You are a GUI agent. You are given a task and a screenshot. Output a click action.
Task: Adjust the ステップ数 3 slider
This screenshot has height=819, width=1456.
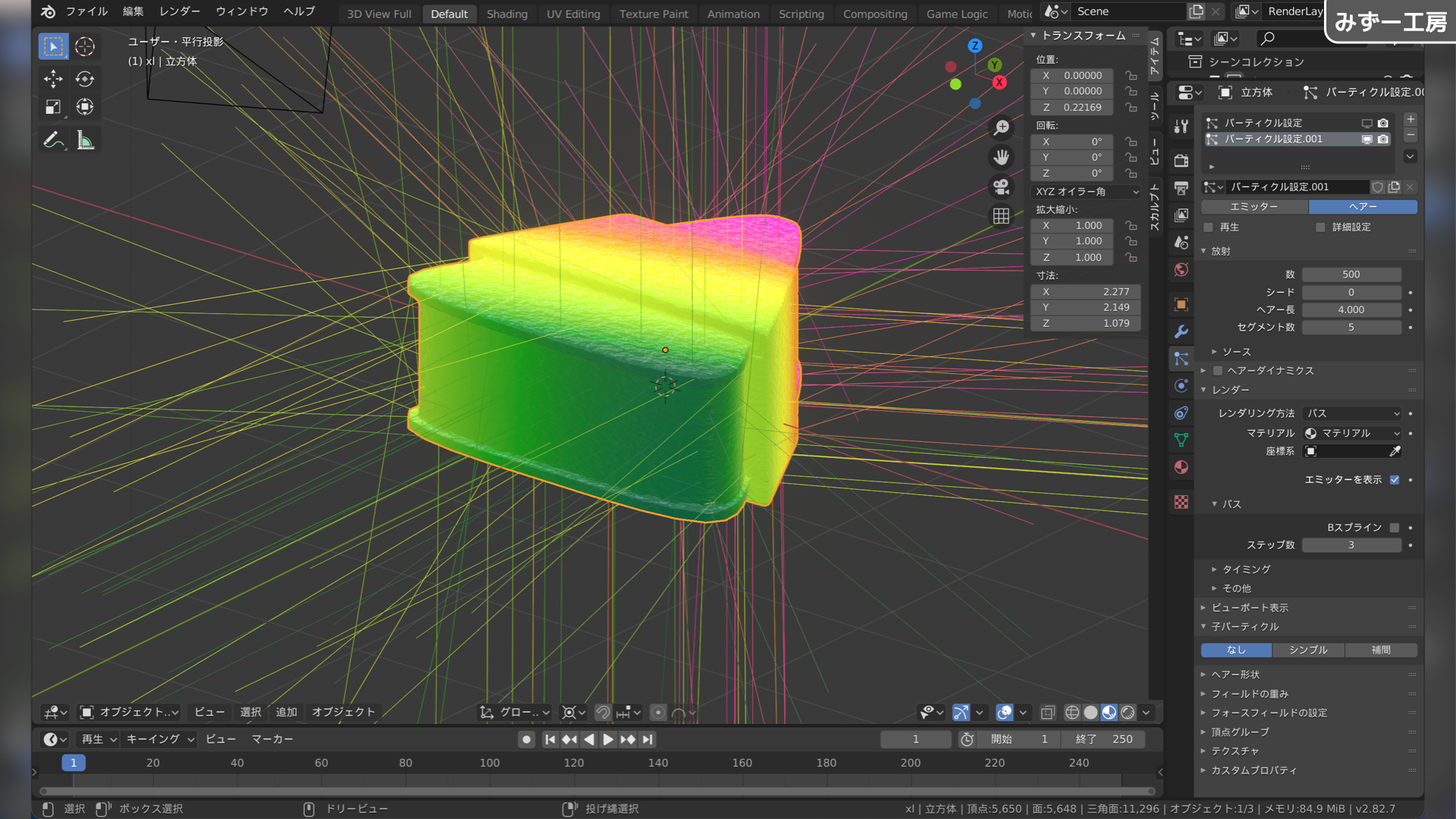[x=1351, y=545]
